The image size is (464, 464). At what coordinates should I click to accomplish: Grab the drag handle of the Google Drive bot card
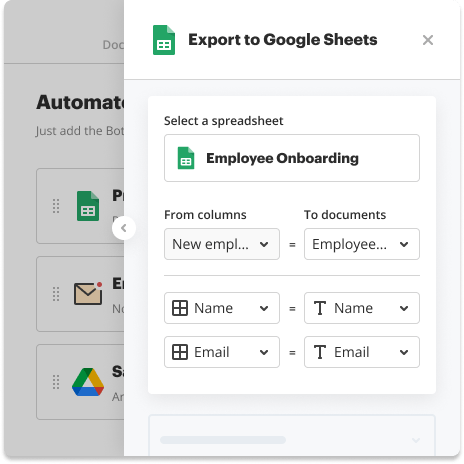click(x=56, y=382)
